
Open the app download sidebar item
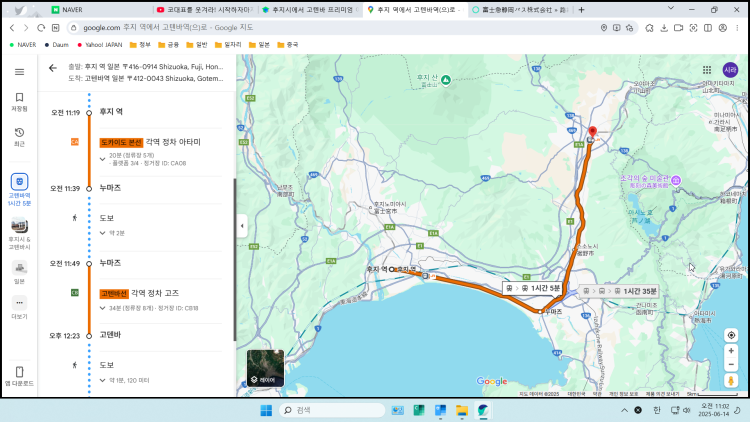coord(19,376)
